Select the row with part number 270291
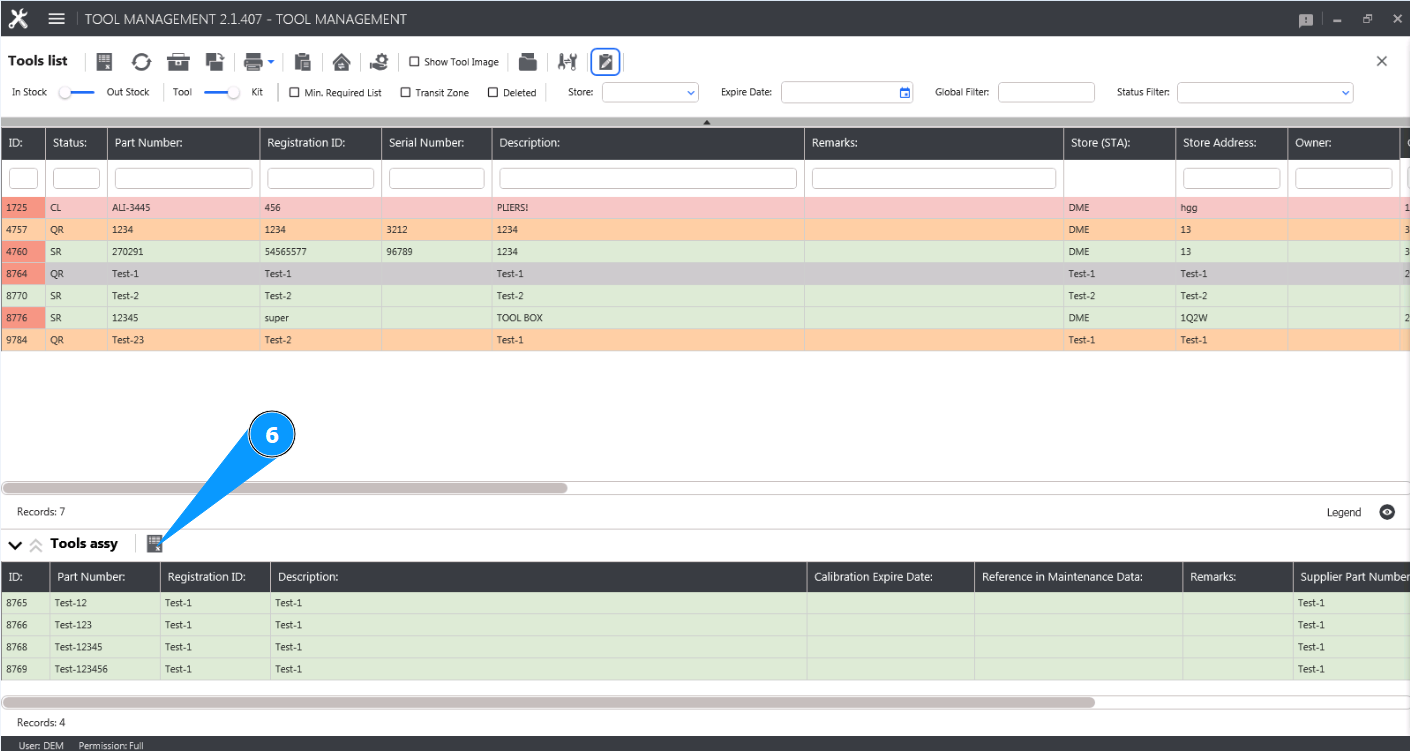 (705, 252)
